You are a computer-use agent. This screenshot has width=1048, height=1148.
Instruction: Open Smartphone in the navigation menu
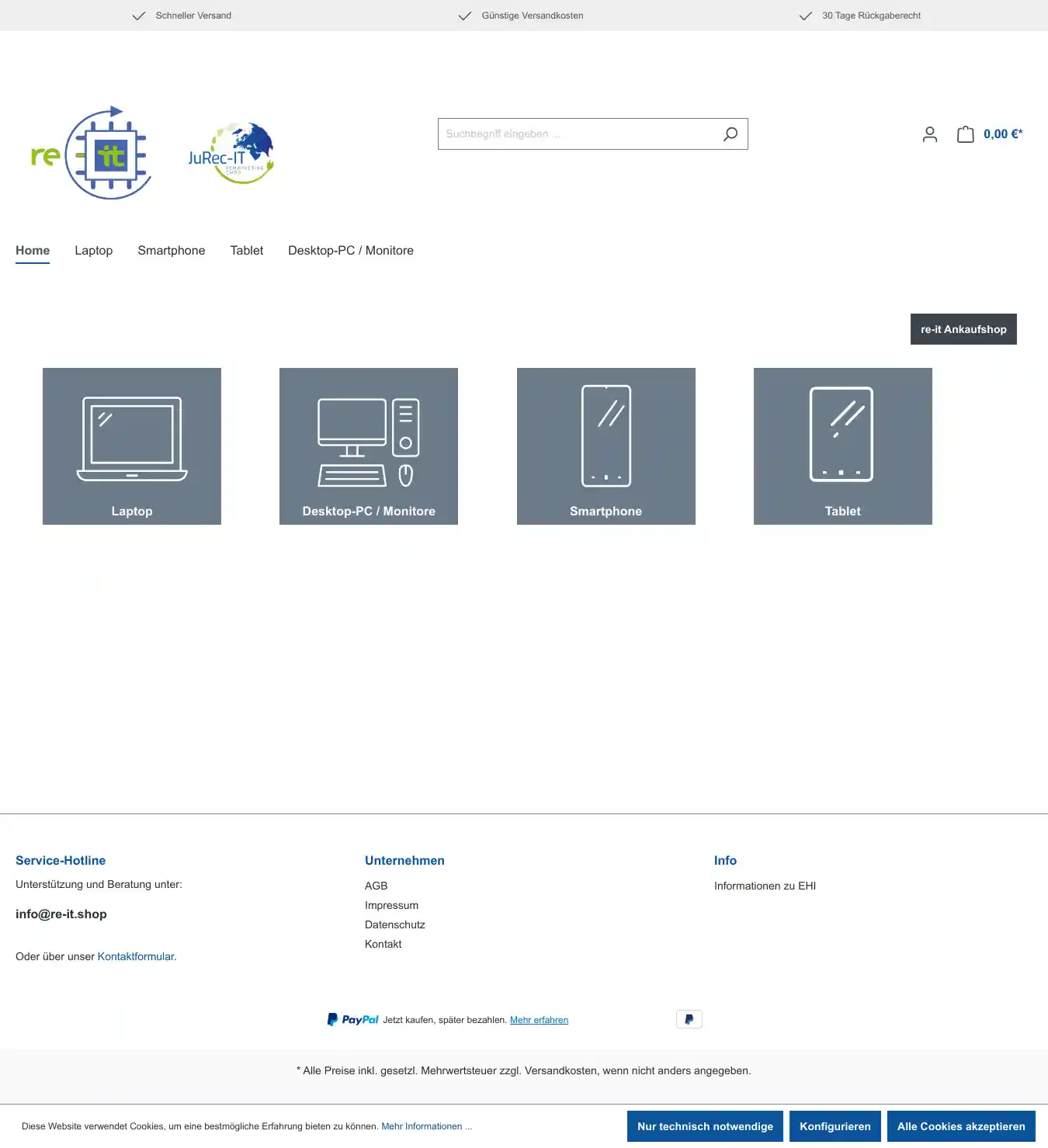point(172,251)
